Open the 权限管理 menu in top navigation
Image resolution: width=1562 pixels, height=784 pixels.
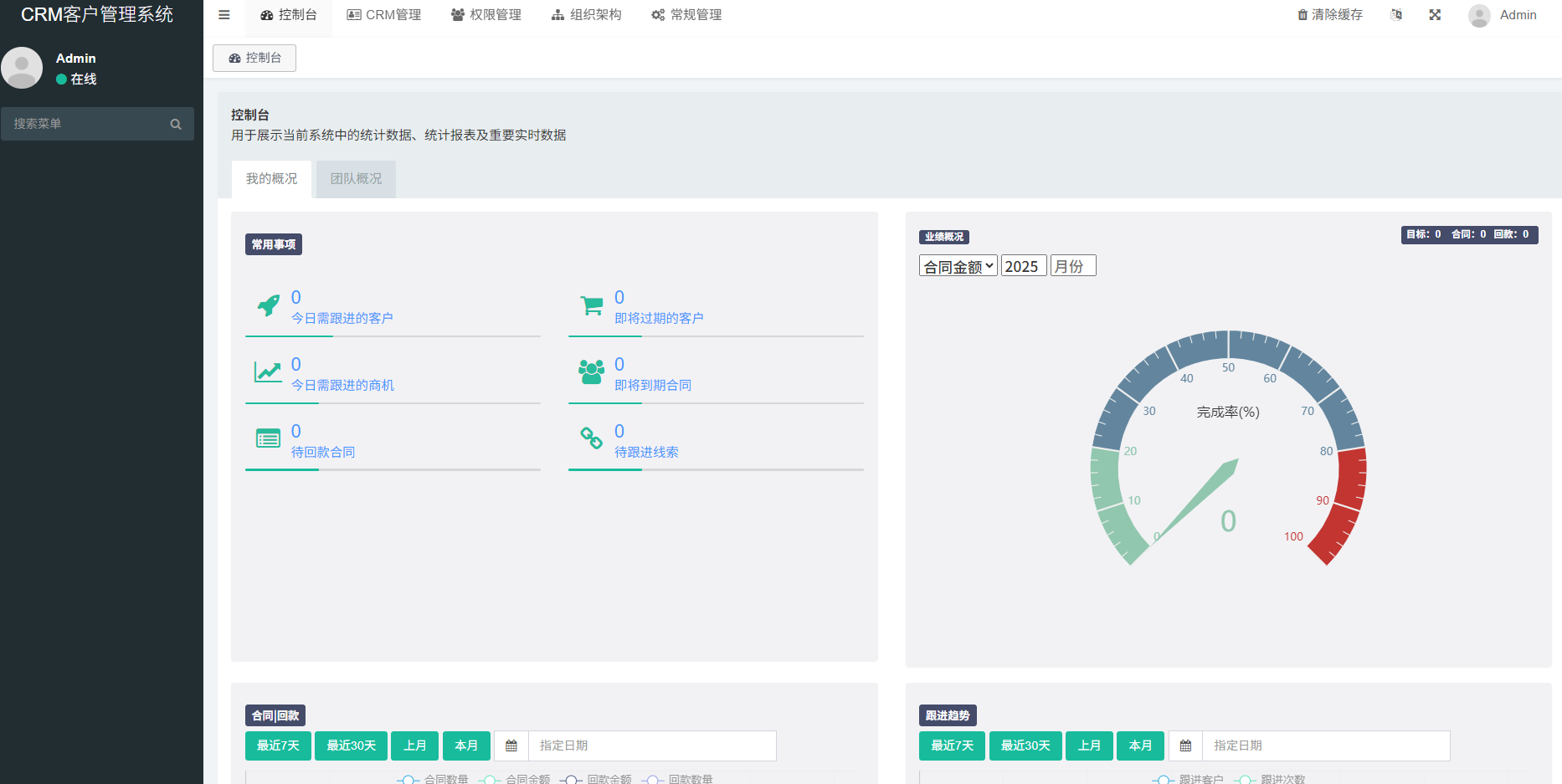[486, 15]
